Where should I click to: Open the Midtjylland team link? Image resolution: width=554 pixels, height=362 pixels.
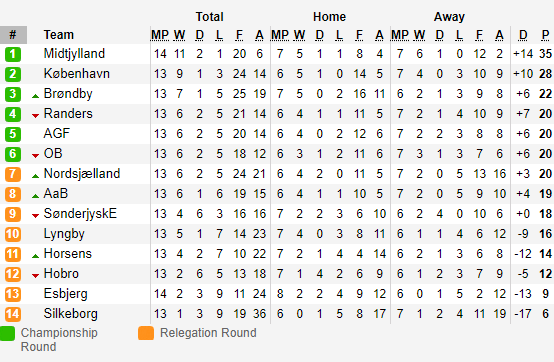[x=74, y=54]
